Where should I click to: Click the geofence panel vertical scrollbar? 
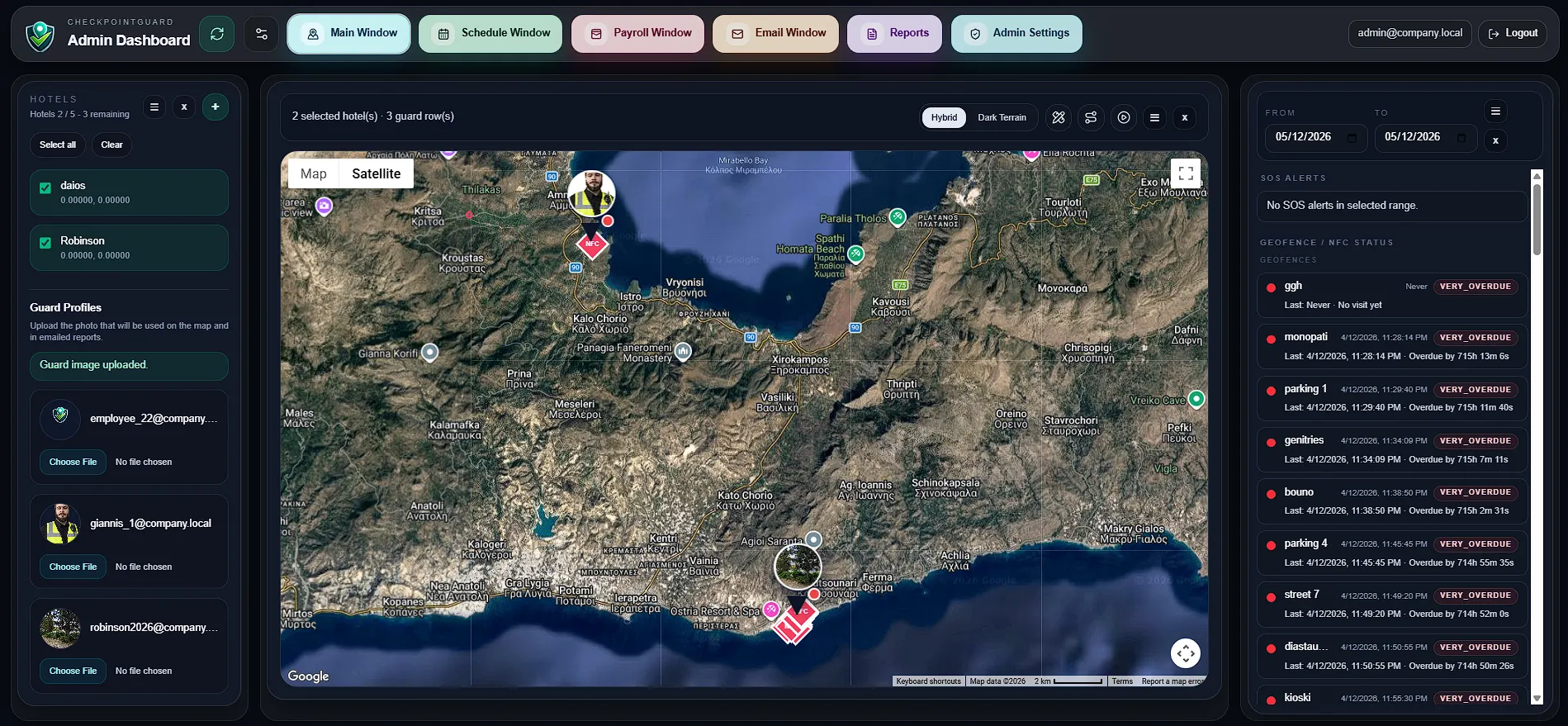1537,219
